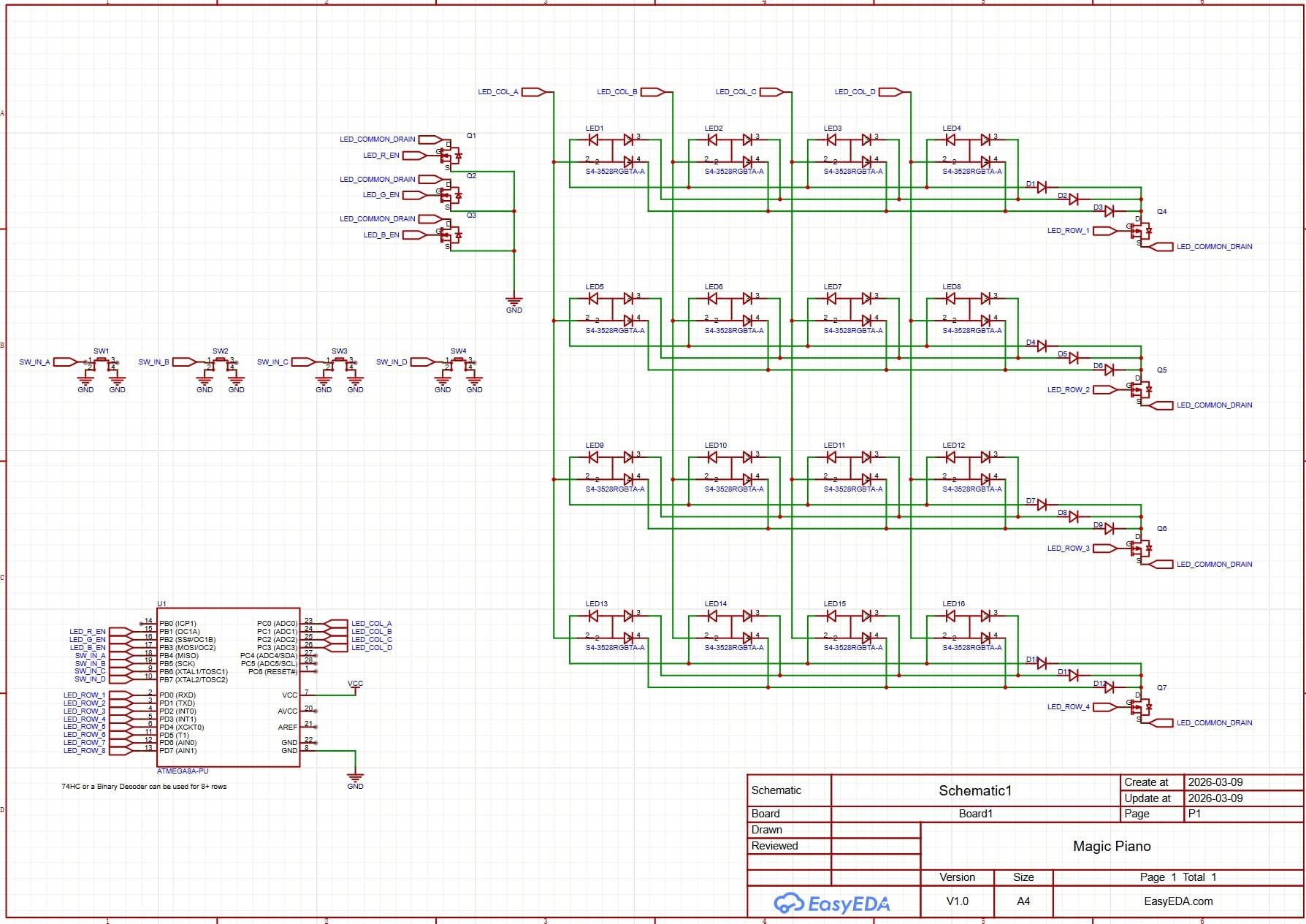The width and height of the screenshot is (1306, 924).
Task: Click the Update at date value
Action: point(1215,798)
